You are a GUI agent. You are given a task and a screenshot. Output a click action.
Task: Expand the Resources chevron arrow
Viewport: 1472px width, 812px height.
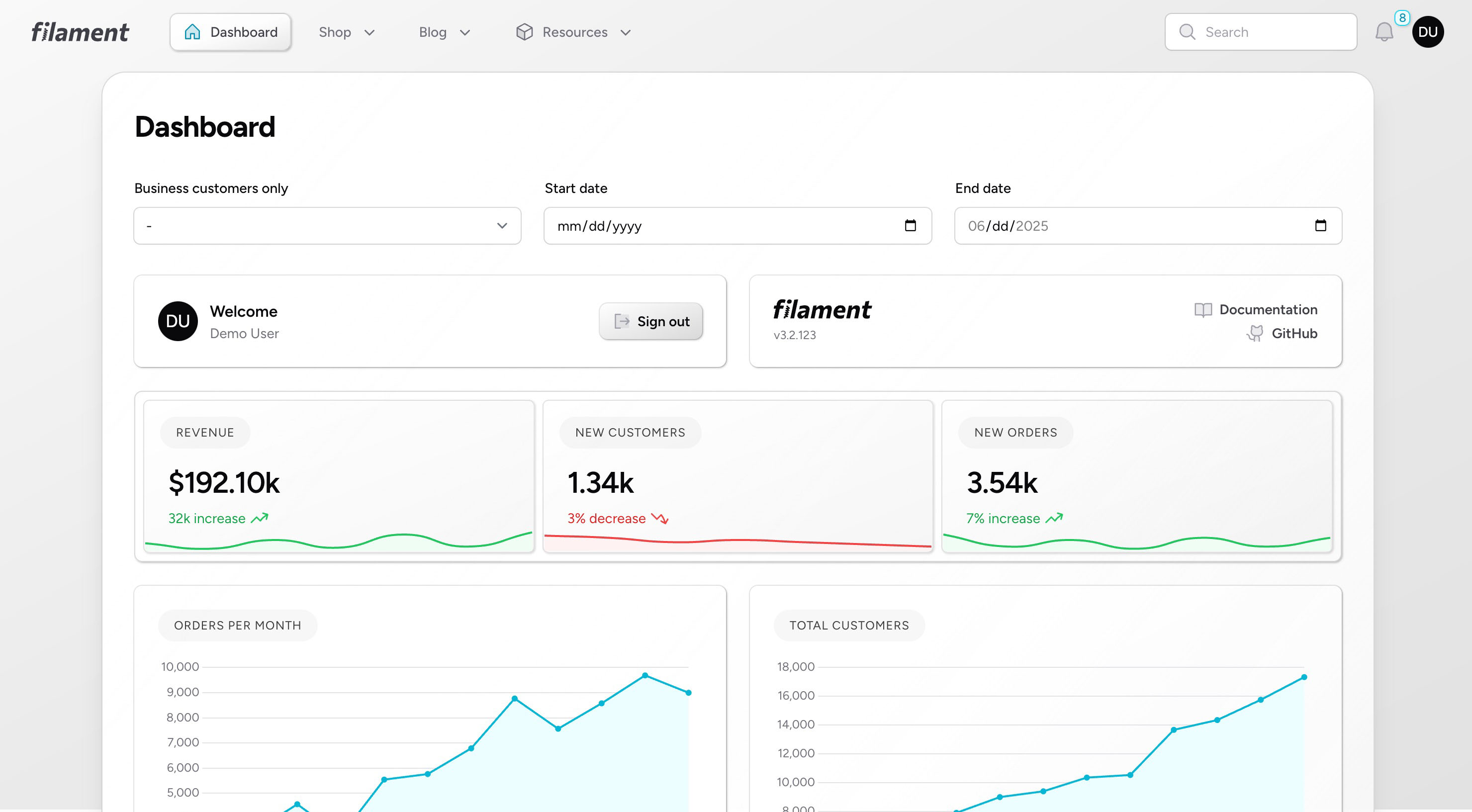pos(626,33)
